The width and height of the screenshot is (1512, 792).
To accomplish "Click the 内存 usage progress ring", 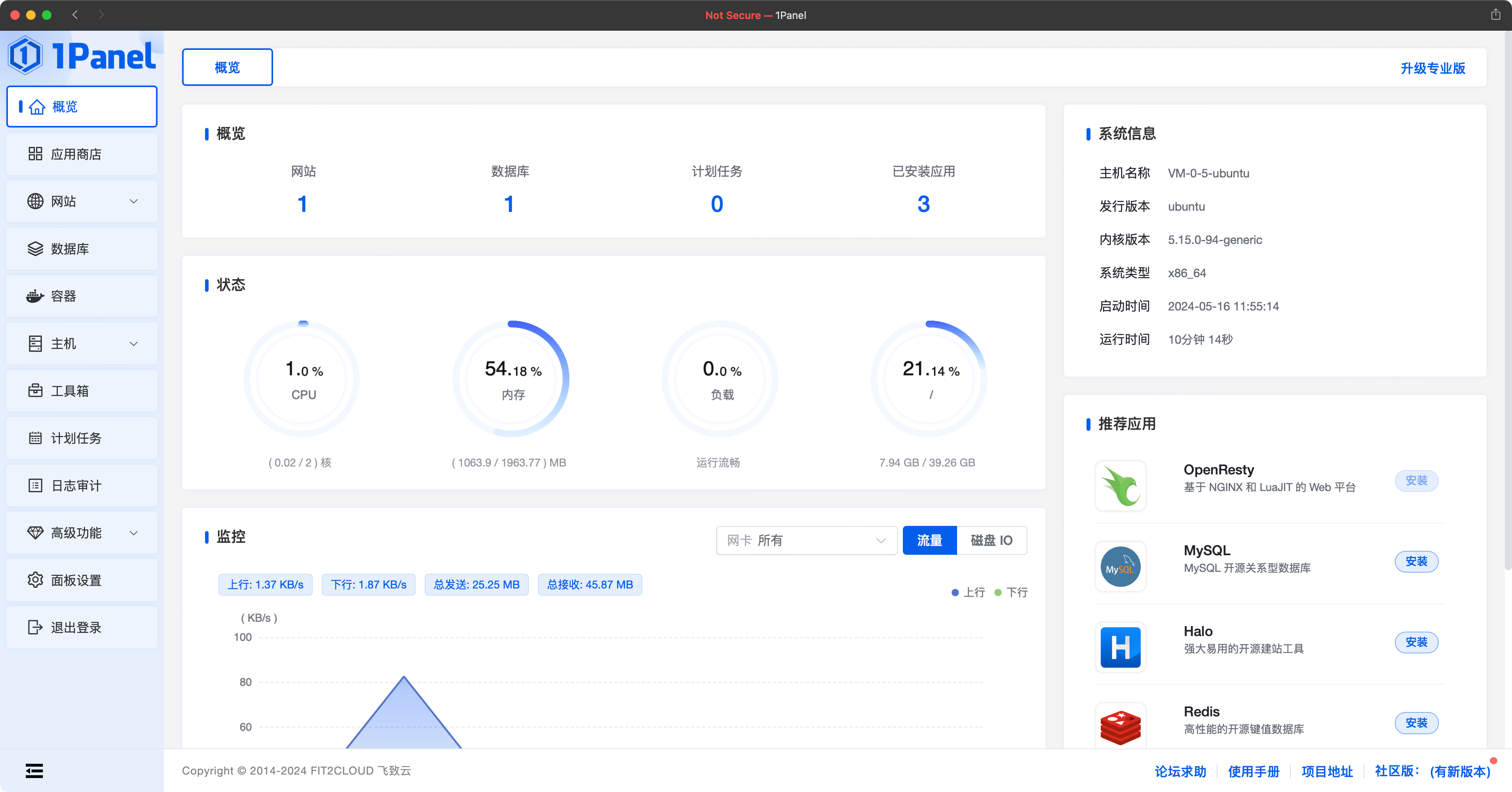I will (512, 379).
